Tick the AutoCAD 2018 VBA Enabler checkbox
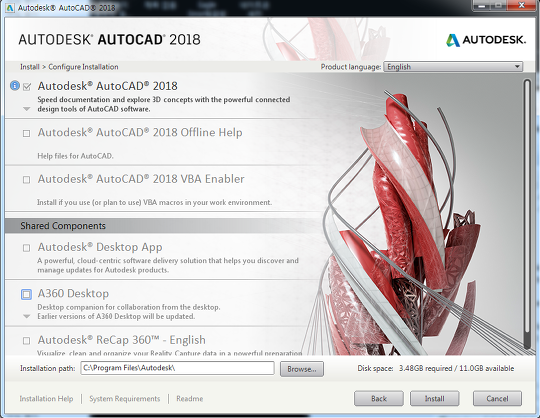 click(26, 180)
